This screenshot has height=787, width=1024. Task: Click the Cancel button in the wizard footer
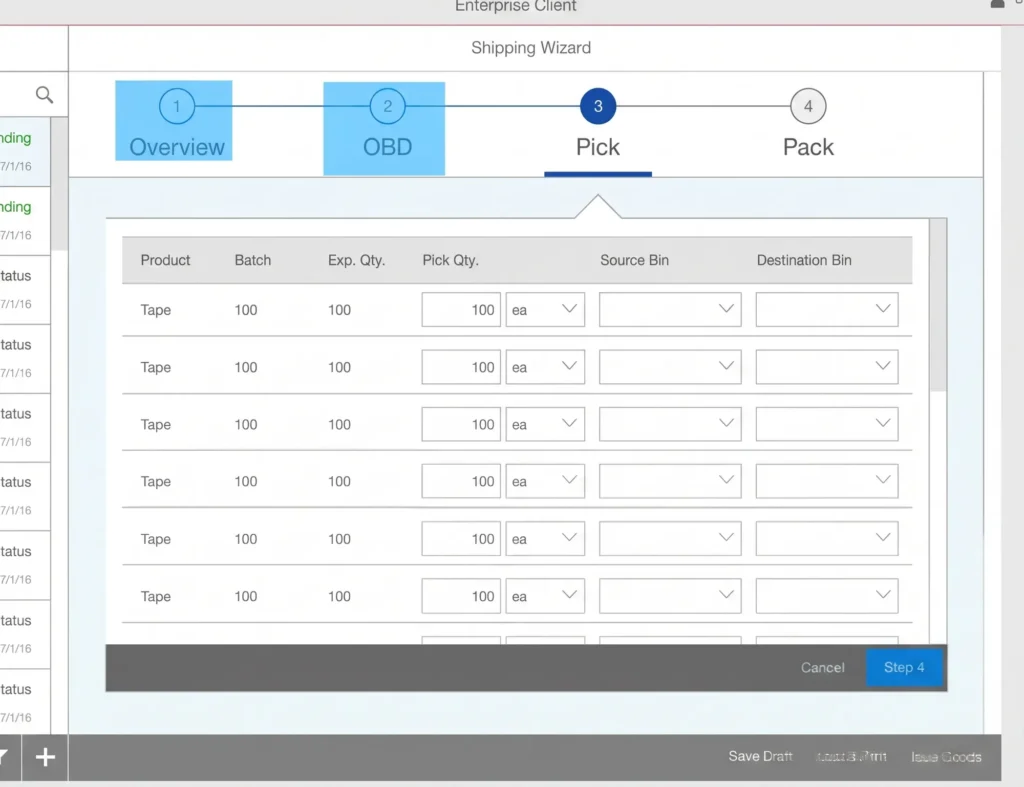[822, 667]
